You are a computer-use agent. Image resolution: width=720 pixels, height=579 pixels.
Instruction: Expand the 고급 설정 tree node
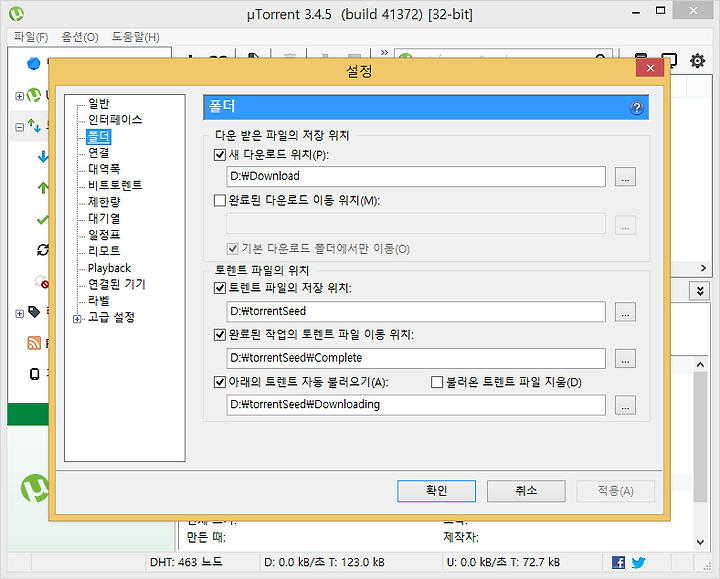[x=77, y=318]
